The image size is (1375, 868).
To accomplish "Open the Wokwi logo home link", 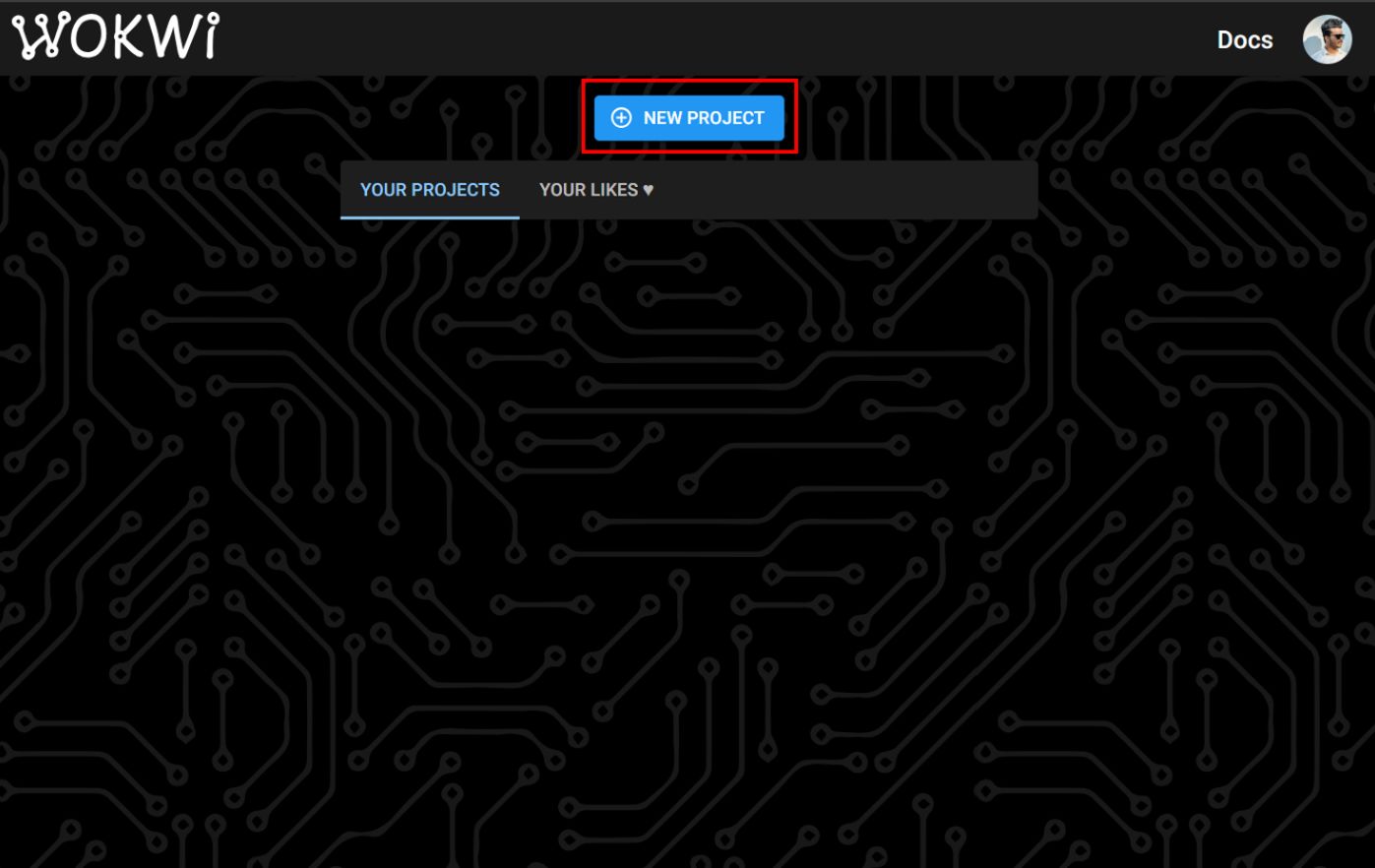I will tap(116, 37).
